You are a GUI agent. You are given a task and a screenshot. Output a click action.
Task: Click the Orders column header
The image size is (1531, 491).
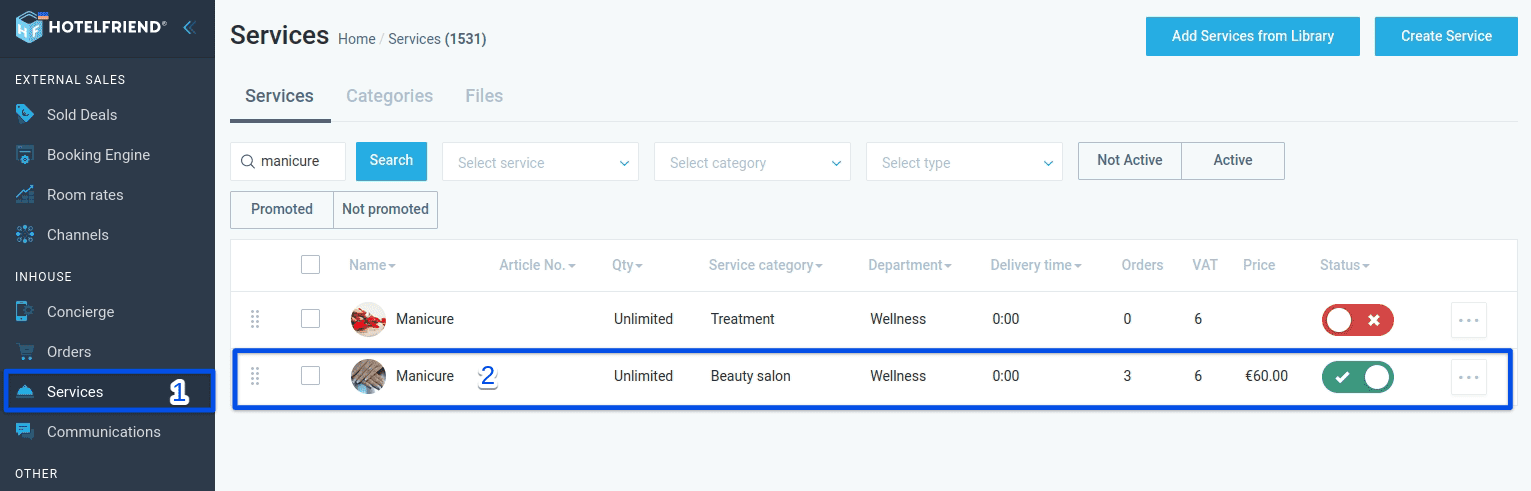click(x=1143, y=265)
